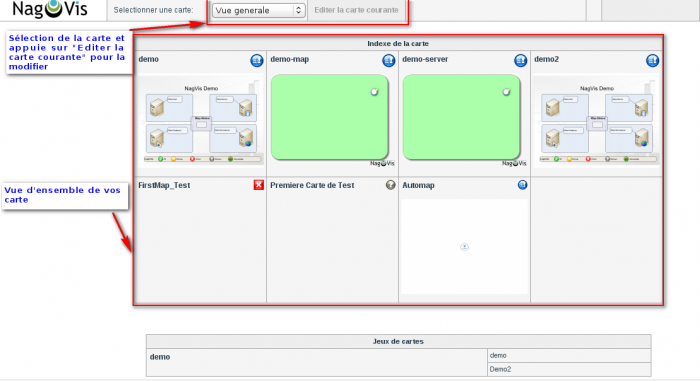700x381 pixels.
Task: Open the Automap preview thumbnail
Action: 464,247
